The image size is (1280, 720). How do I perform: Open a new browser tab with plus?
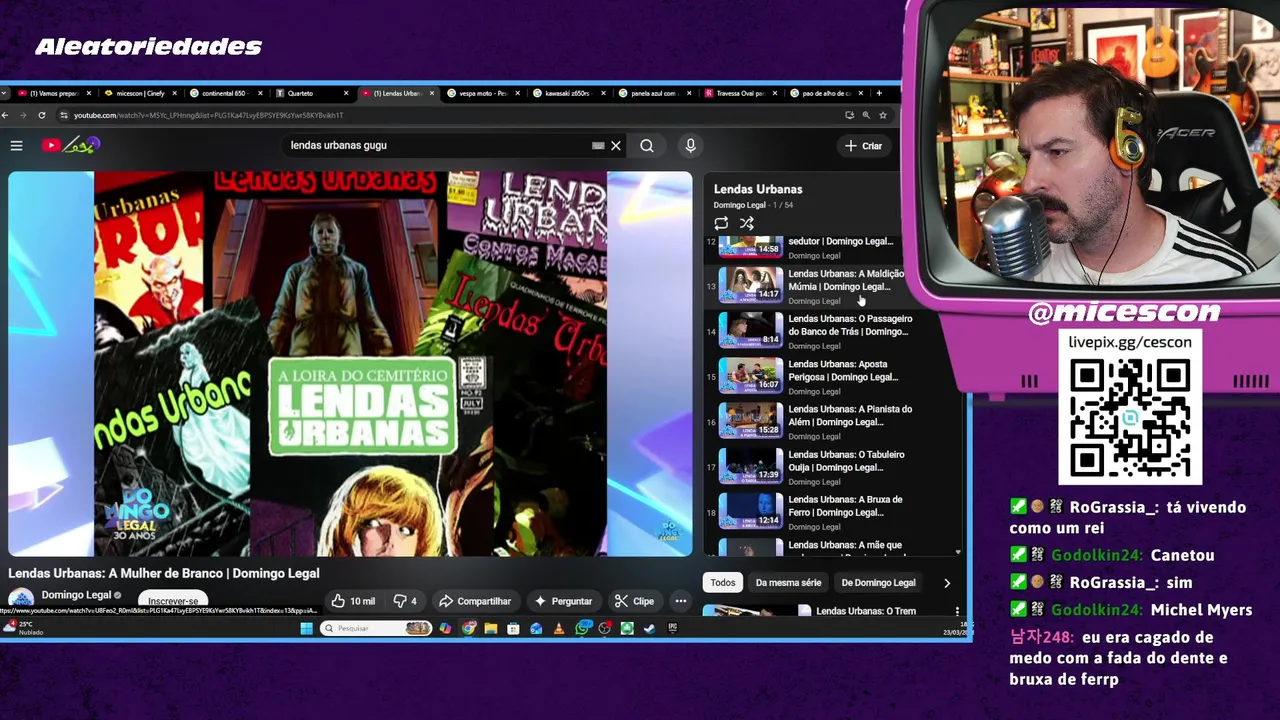click(x=879, y=93)
